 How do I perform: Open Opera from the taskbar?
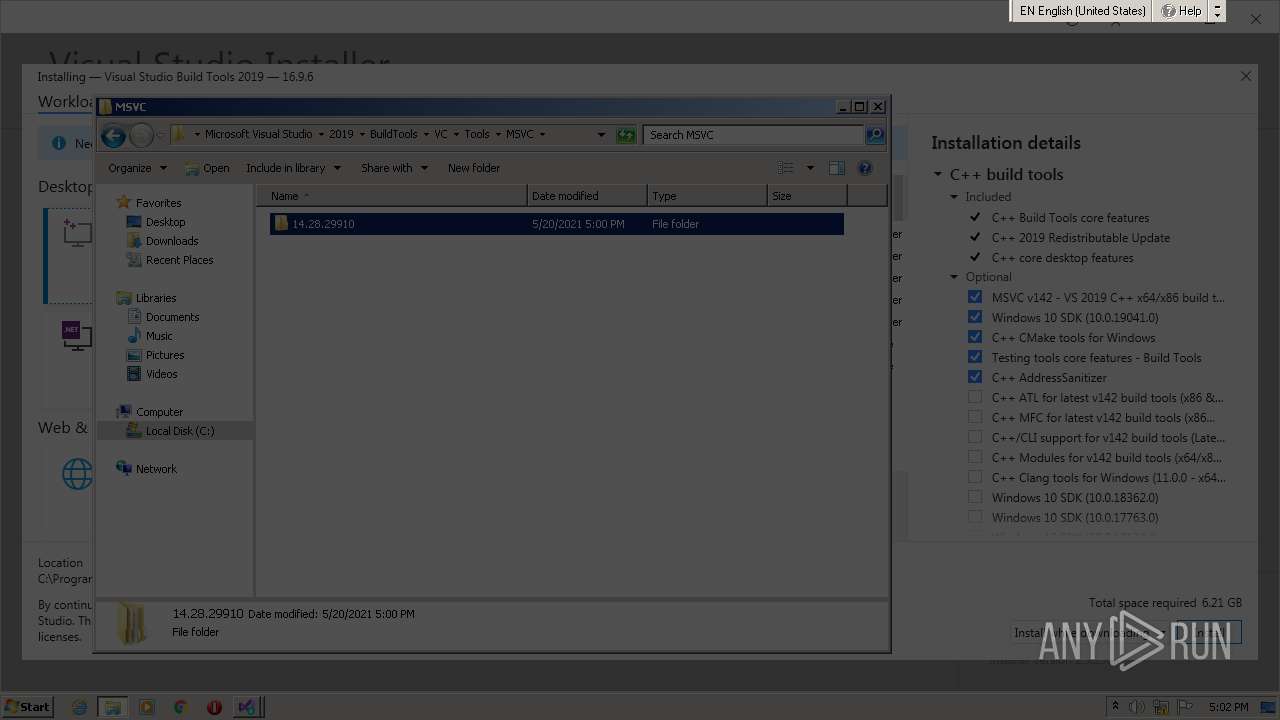[x=214, y=707]
